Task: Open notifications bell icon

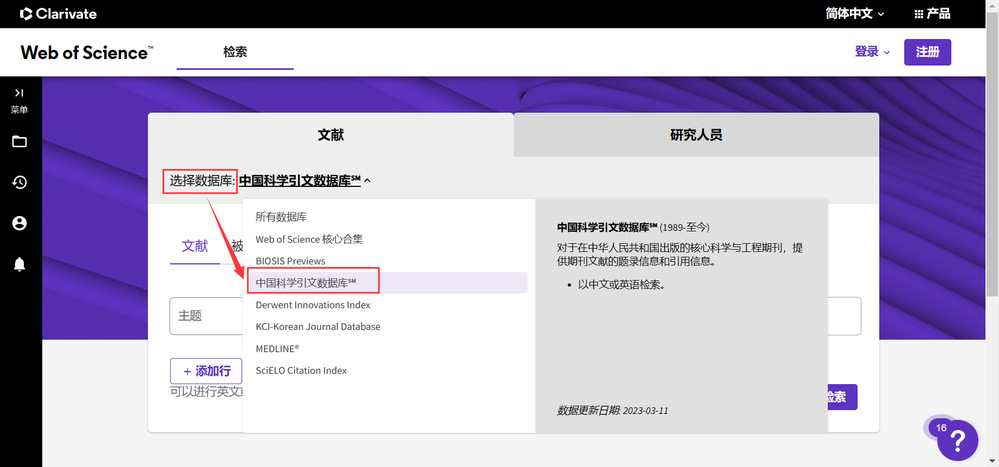Action: (19, 264)
